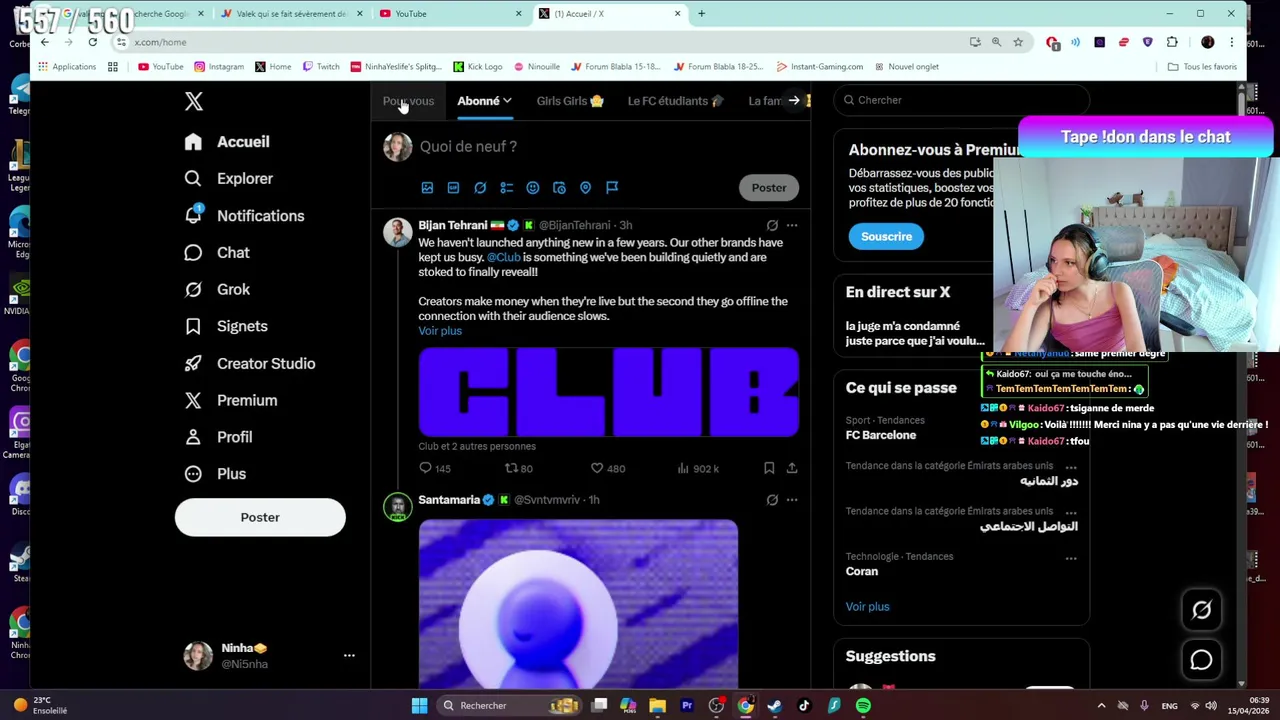Open Twitch bookmark in bookmarks bar
1280x720 pixels.
point(321,67)
